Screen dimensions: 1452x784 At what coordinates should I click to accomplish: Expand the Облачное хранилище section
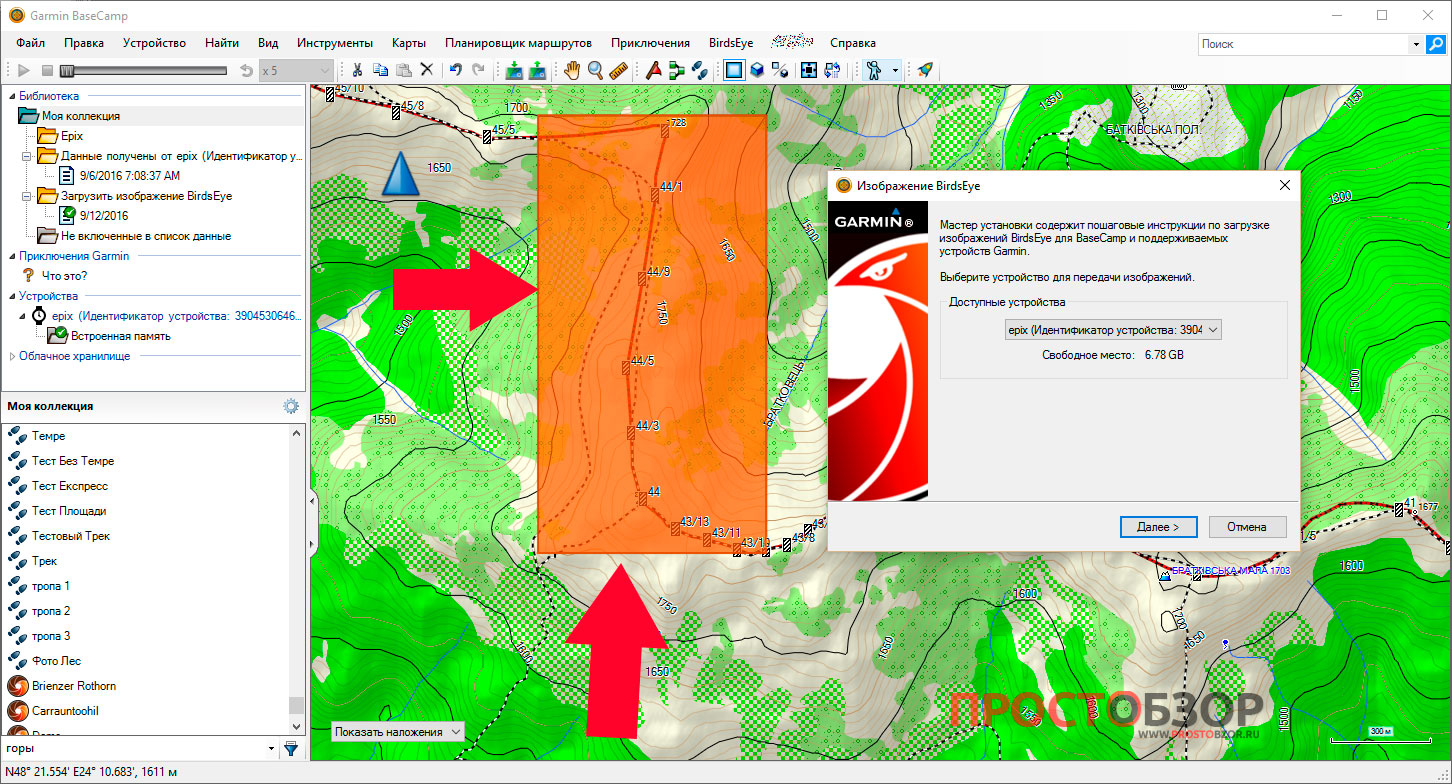(12, 356)
